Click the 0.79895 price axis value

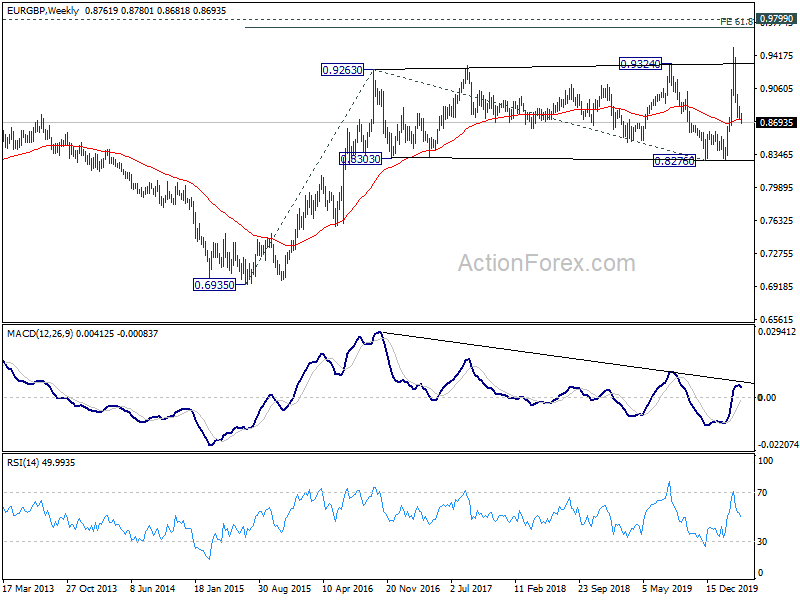click(777, 188)
